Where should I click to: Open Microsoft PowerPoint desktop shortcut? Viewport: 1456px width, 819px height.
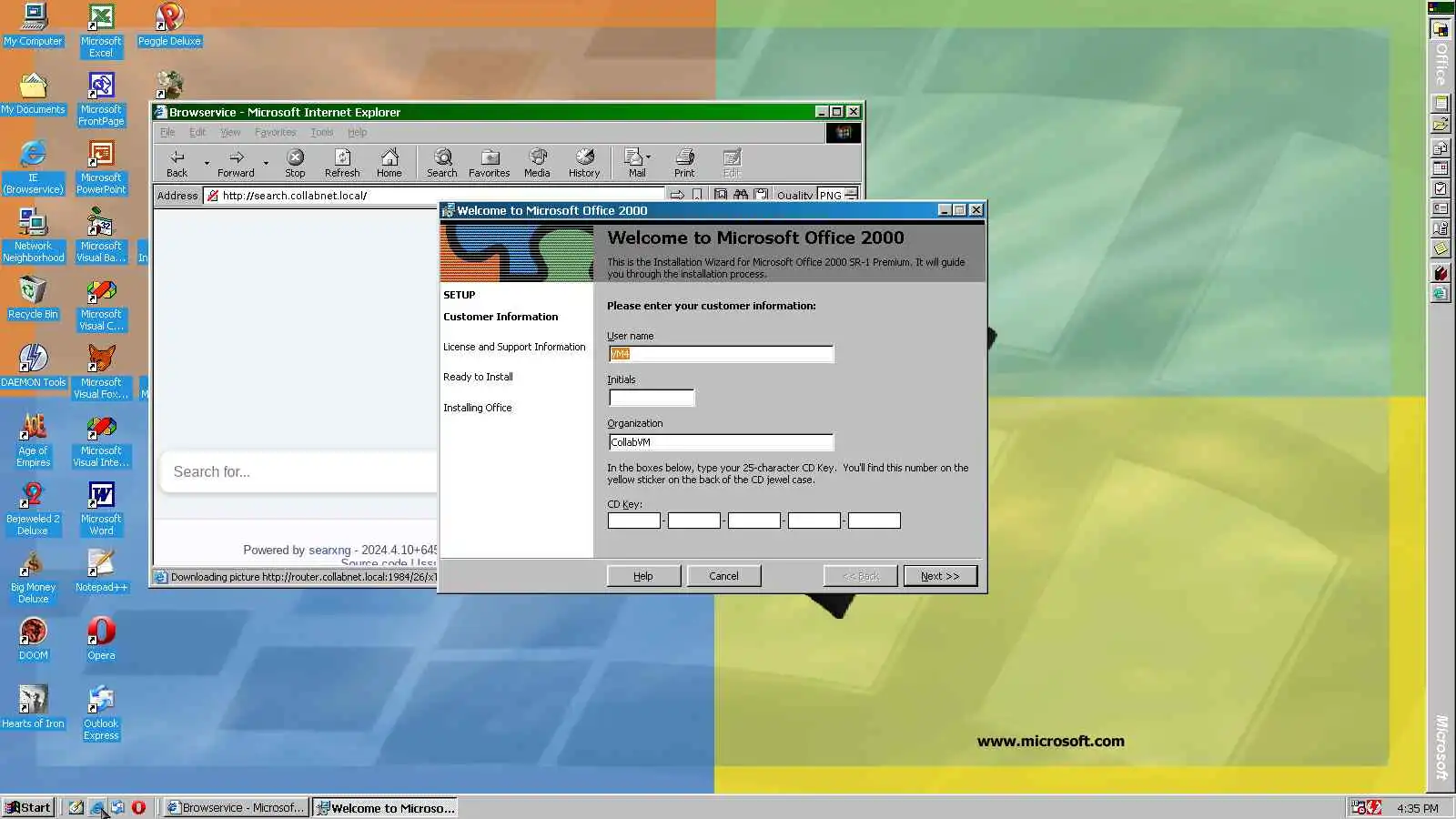point(101,167)
